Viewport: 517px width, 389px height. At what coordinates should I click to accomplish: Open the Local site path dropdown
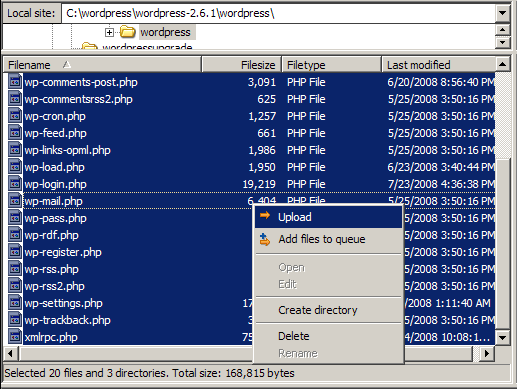pos(502,13)
